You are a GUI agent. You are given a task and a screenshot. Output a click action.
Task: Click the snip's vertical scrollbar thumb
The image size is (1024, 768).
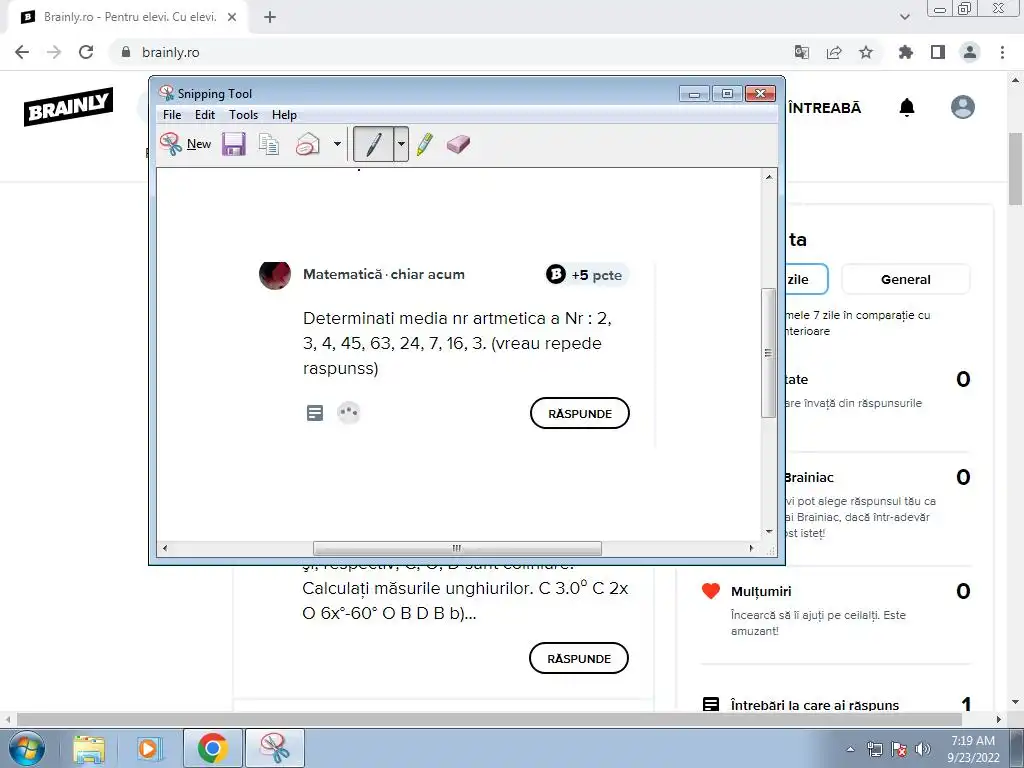[x=769, y=353]
